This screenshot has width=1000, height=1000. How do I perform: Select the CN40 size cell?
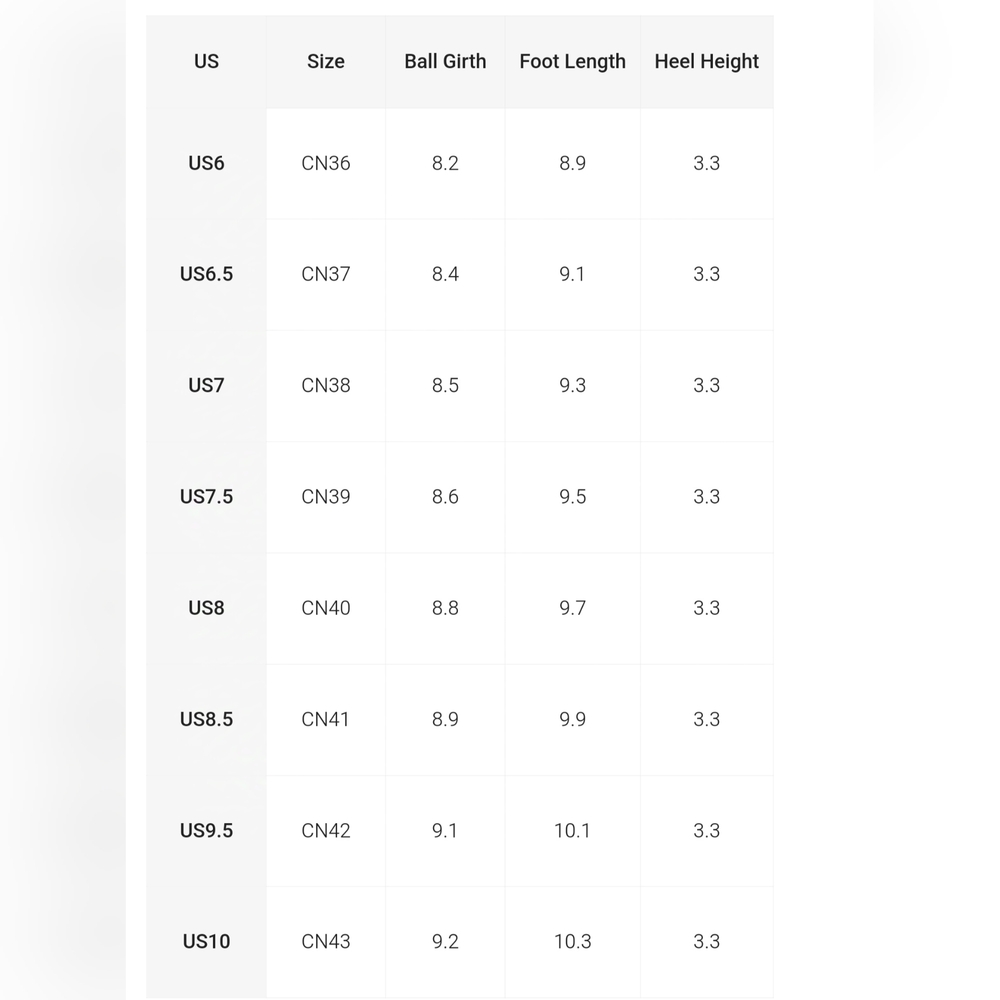[325, 608]
